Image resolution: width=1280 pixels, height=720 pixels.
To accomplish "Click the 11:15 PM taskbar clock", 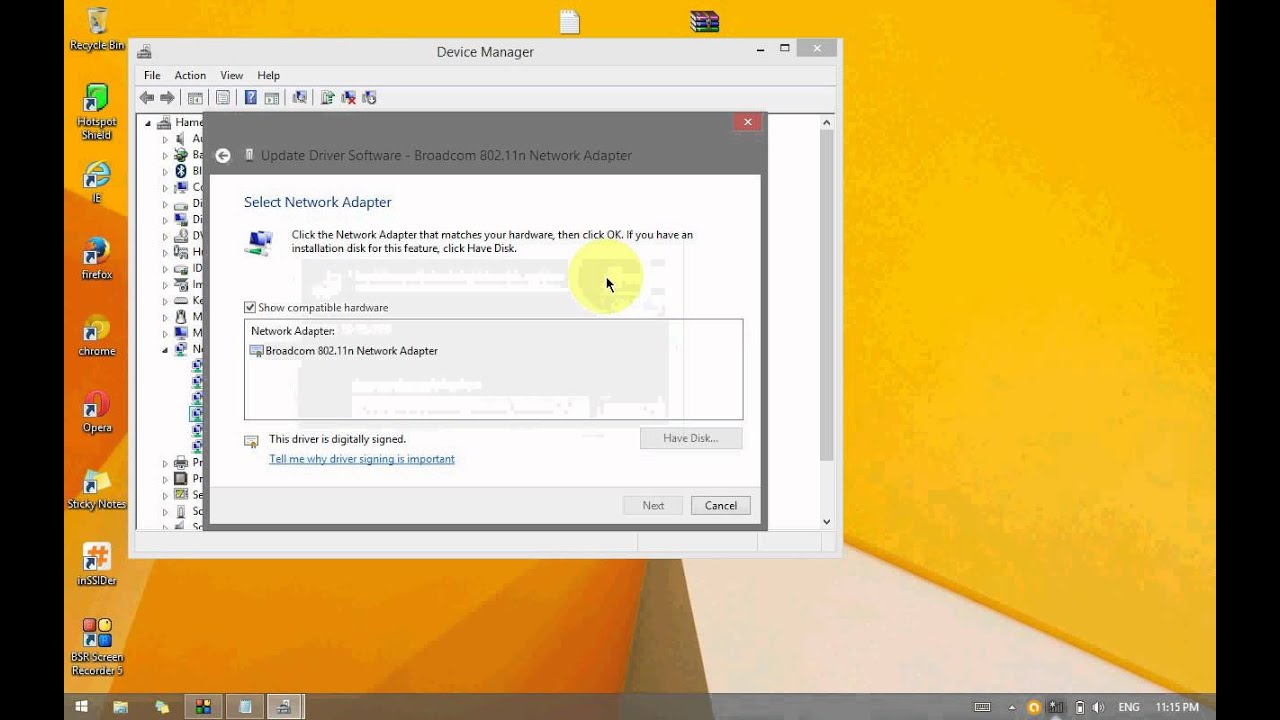I will 1176,707.
